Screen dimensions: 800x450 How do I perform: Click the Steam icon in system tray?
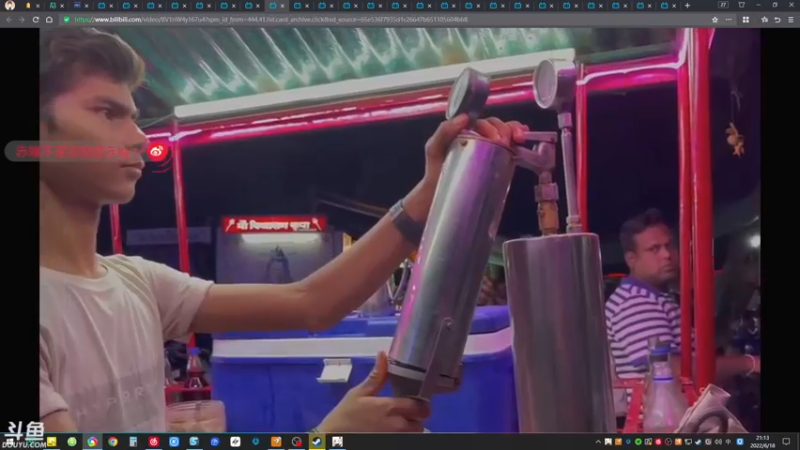click(x=698, y=442)
